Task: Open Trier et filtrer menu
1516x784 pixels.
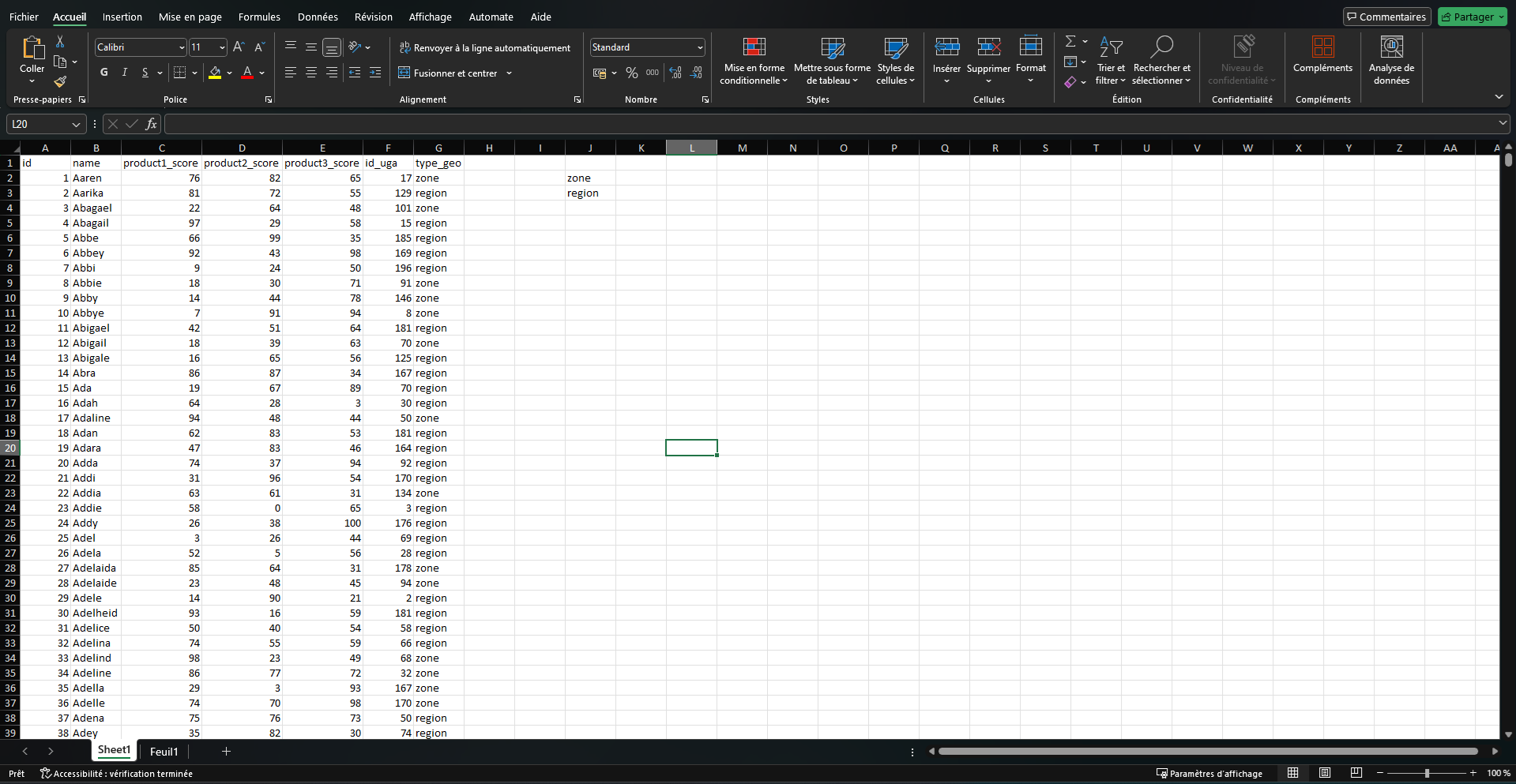Action: [x=1111, y=61]
